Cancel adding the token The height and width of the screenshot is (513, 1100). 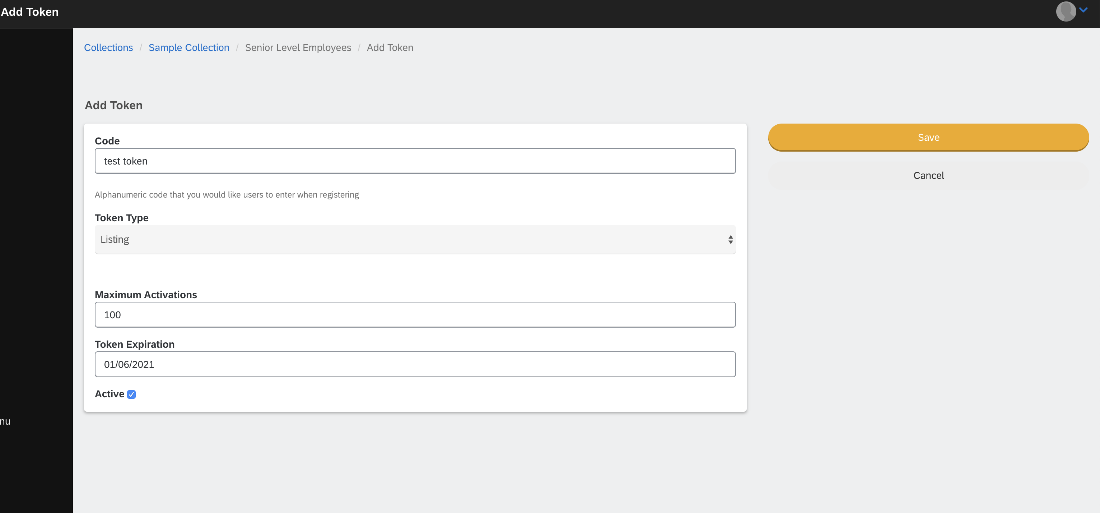pyautogui.click(x=928, y=175)
